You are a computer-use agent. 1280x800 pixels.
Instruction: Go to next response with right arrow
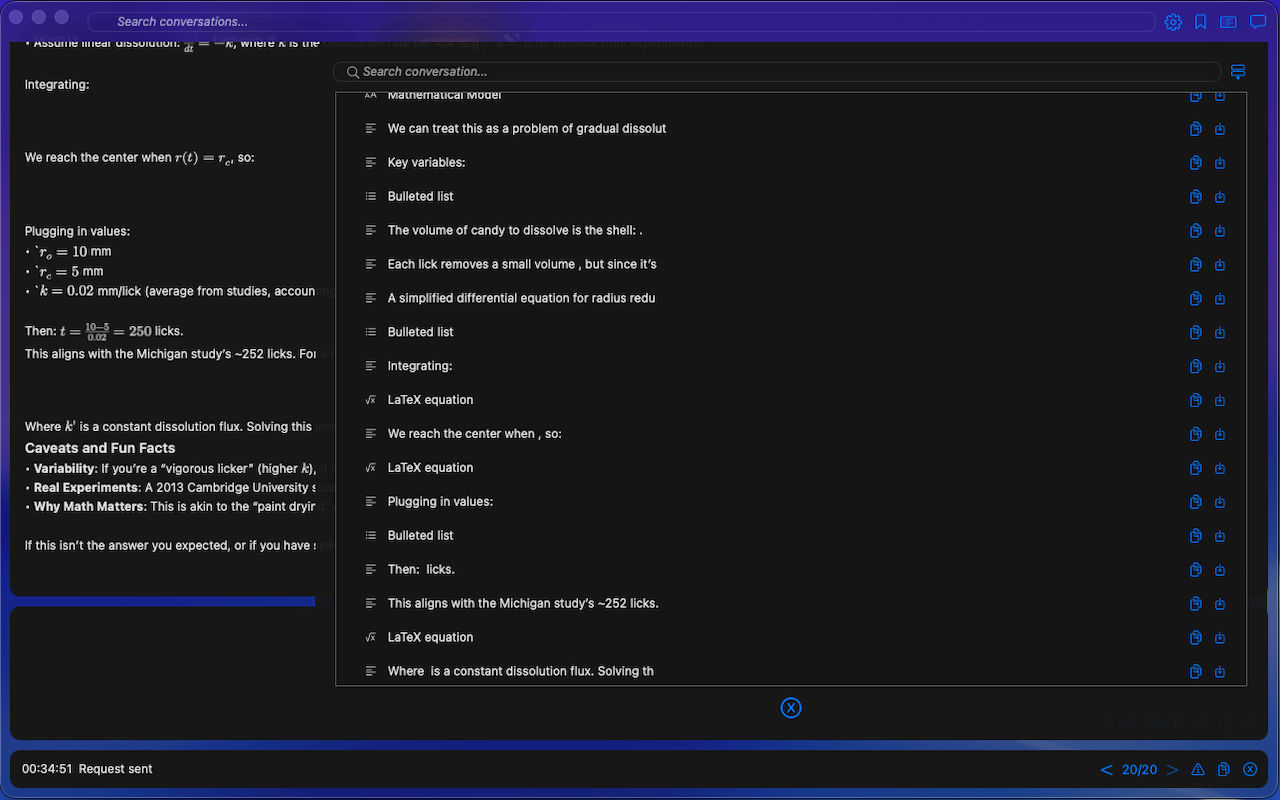point(1173,769)
